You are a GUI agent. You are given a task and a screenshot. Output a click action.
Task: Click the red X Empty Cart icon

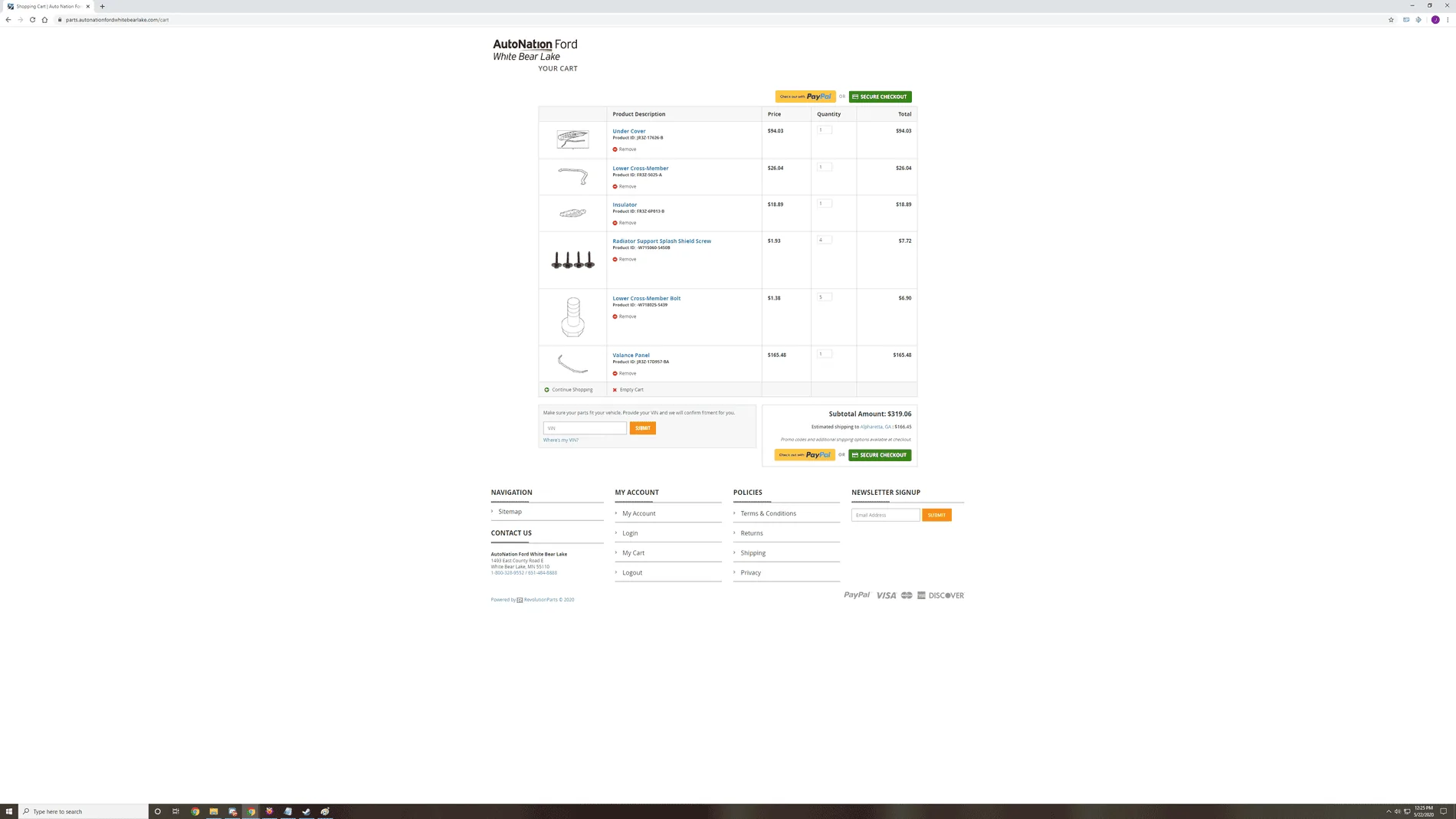615,390
